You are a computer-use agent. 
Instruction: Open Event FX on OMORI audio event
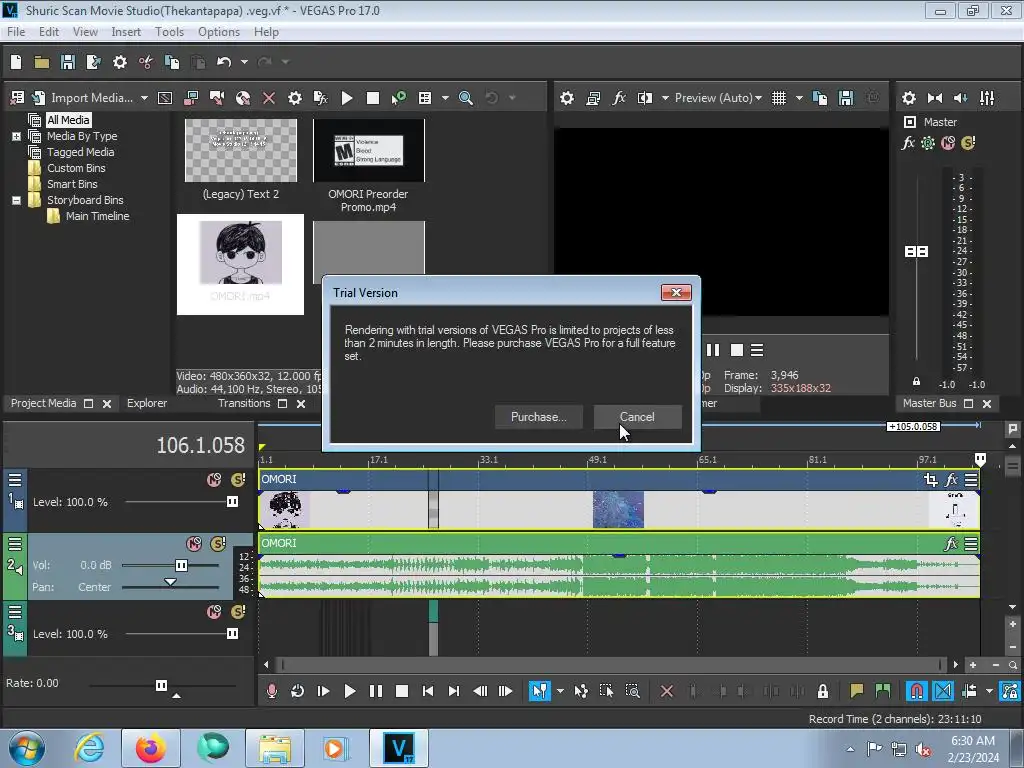(951, 543)
